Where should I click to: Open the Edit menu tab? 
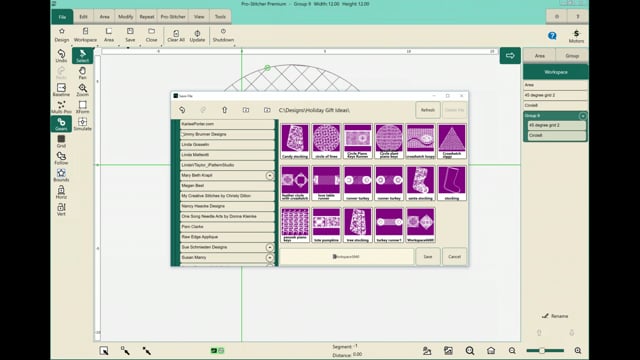tap(83, 17)
